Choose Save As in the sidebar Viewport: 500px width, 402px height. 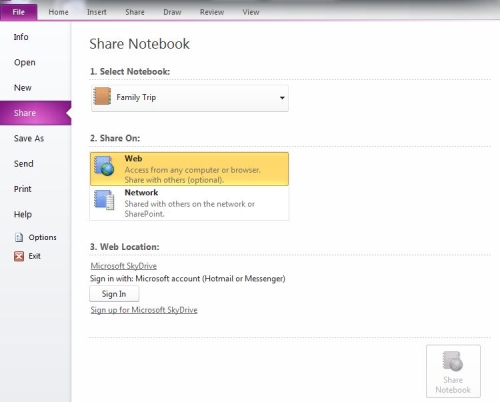29,138
